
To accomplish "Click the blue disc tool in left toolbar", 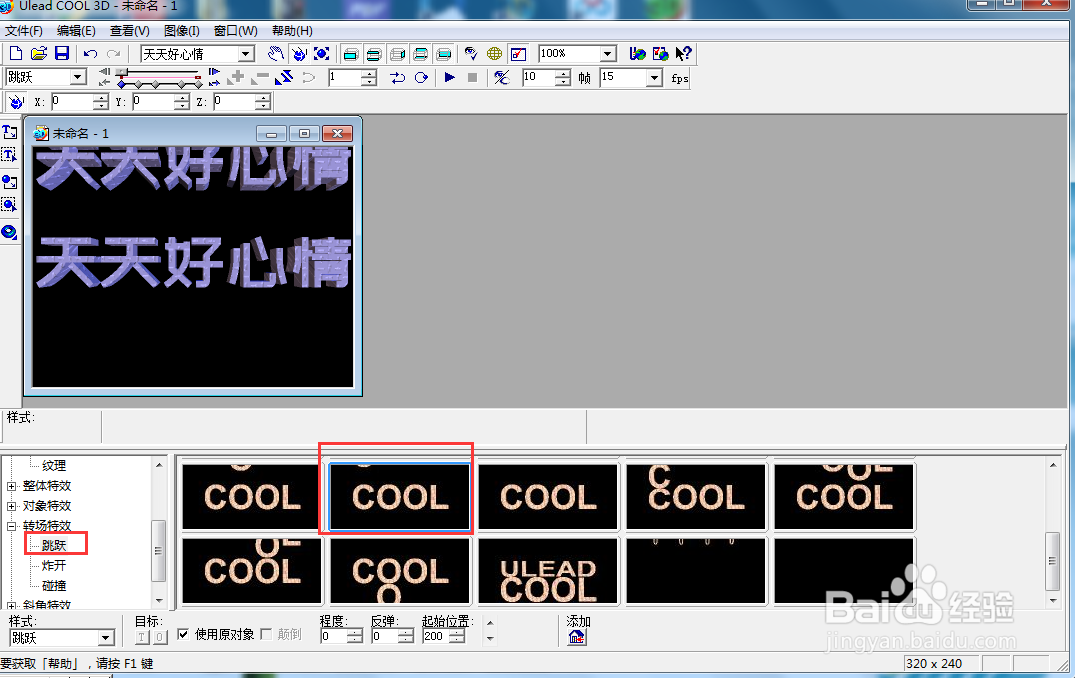I will tap(10, 232).
